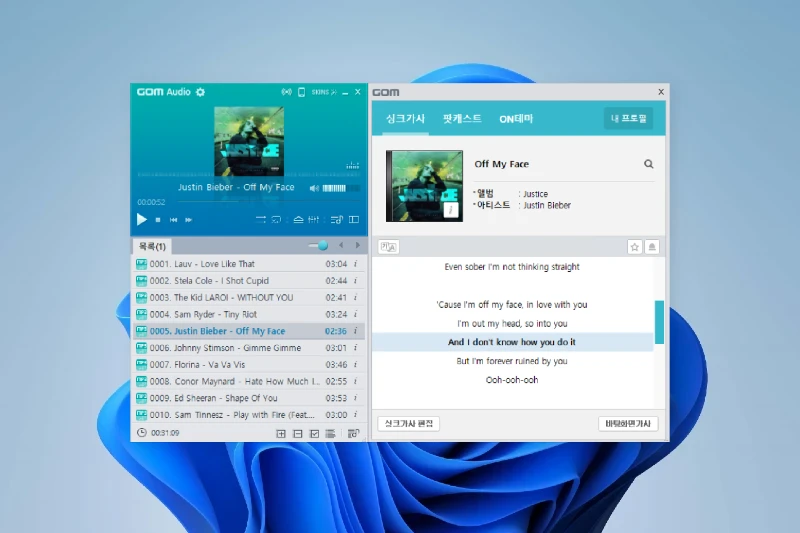Click the Stop button

[x=158, y=220]
